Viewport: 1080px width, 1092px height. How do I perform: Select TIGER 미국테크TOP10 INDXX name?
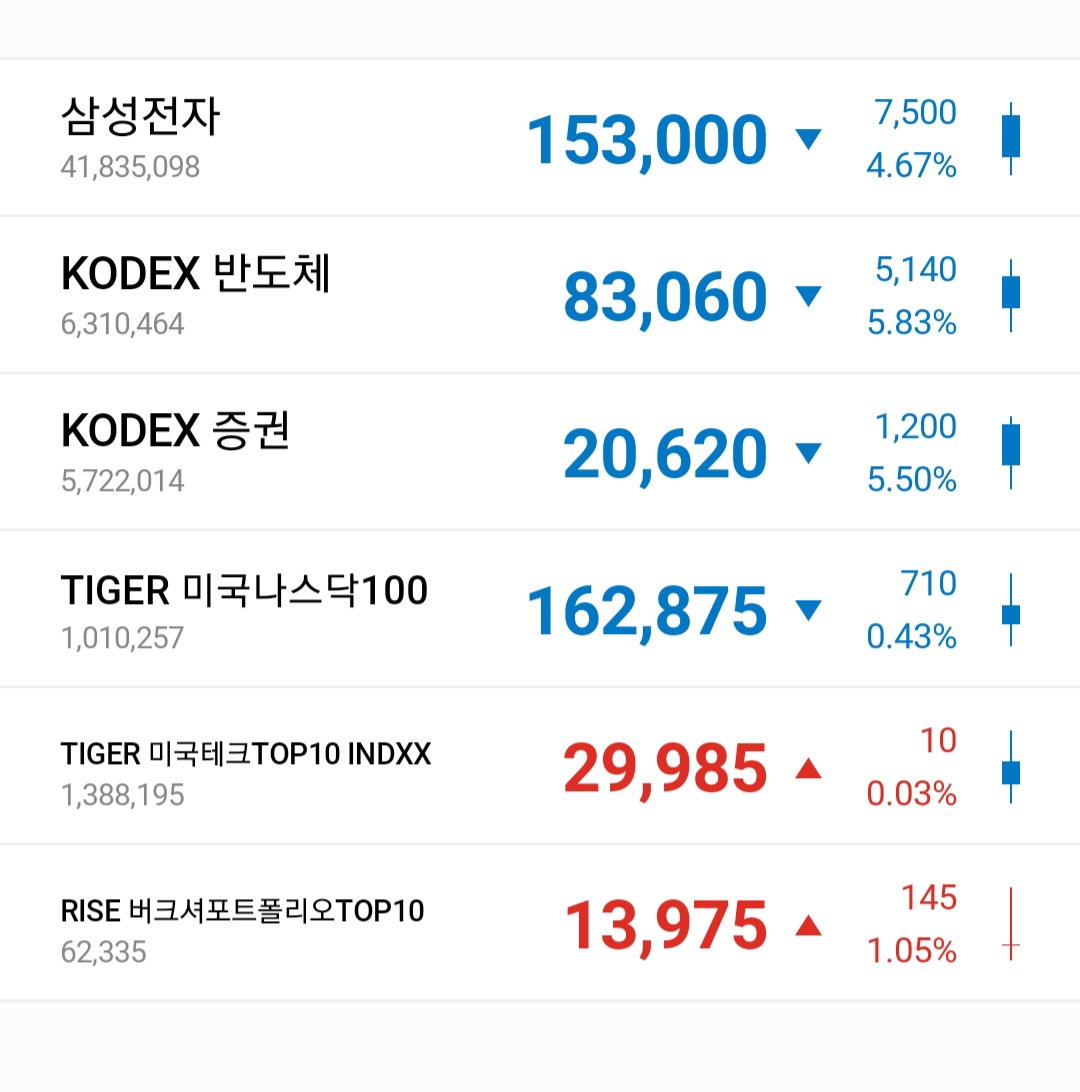[x=246, y=754]
